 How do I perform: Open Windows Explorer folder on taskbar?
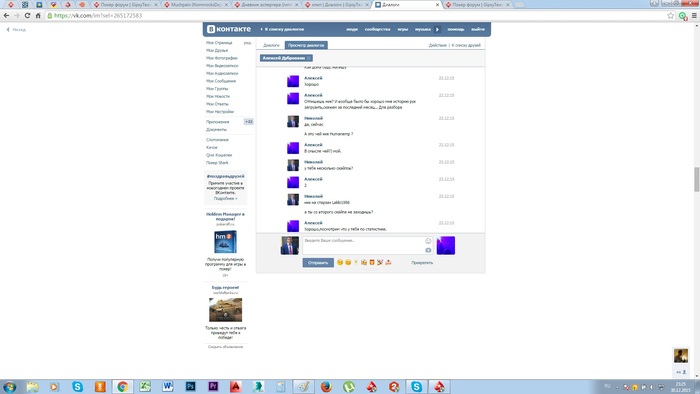click(32, 386)
